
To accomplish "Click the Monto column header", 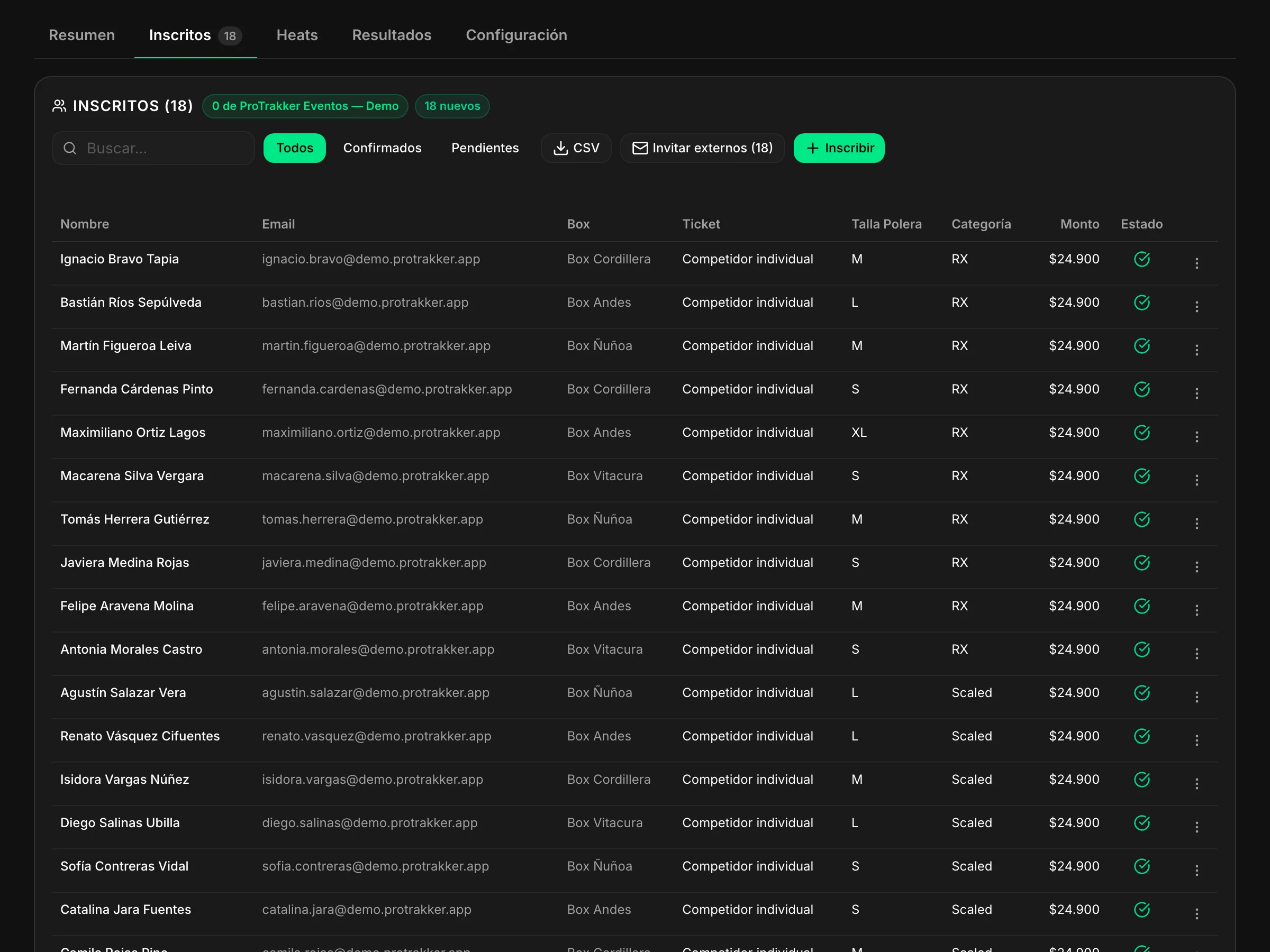I will [x=1079, y=224].
